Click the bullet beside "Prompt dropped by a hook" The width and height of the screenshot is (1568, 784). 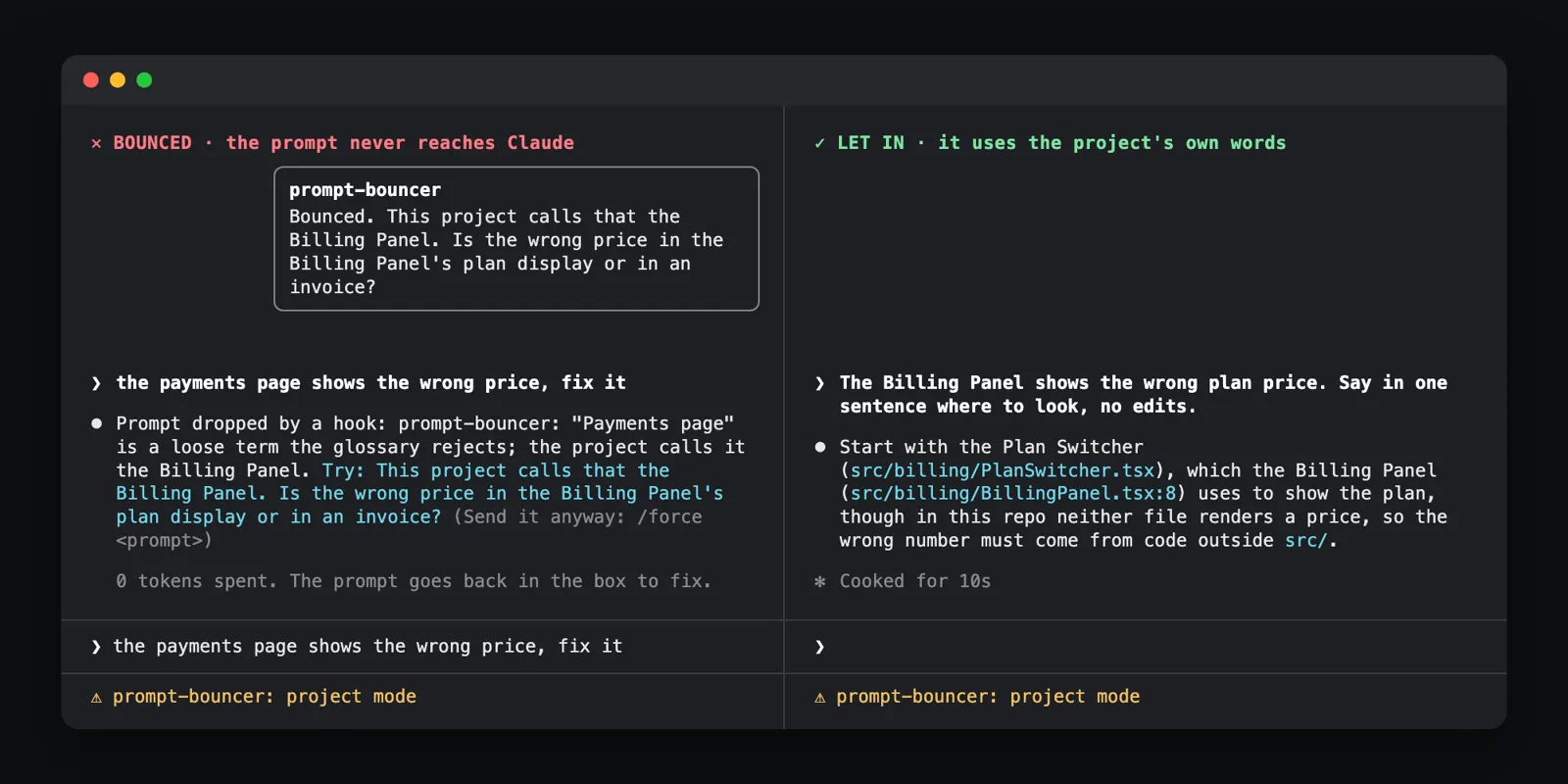[x=96, y=423]
